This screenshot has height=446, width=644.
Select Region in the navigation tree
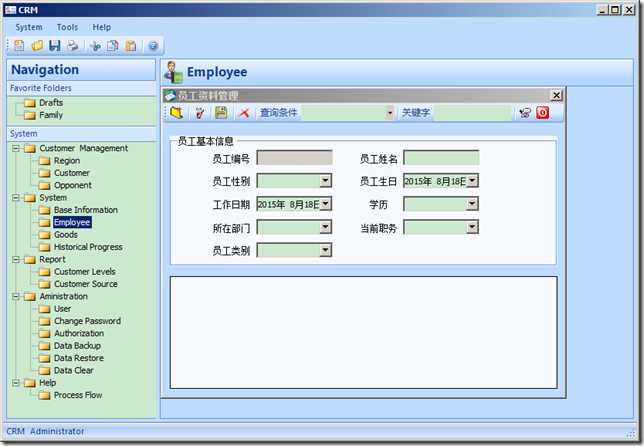tap(67, 161)
